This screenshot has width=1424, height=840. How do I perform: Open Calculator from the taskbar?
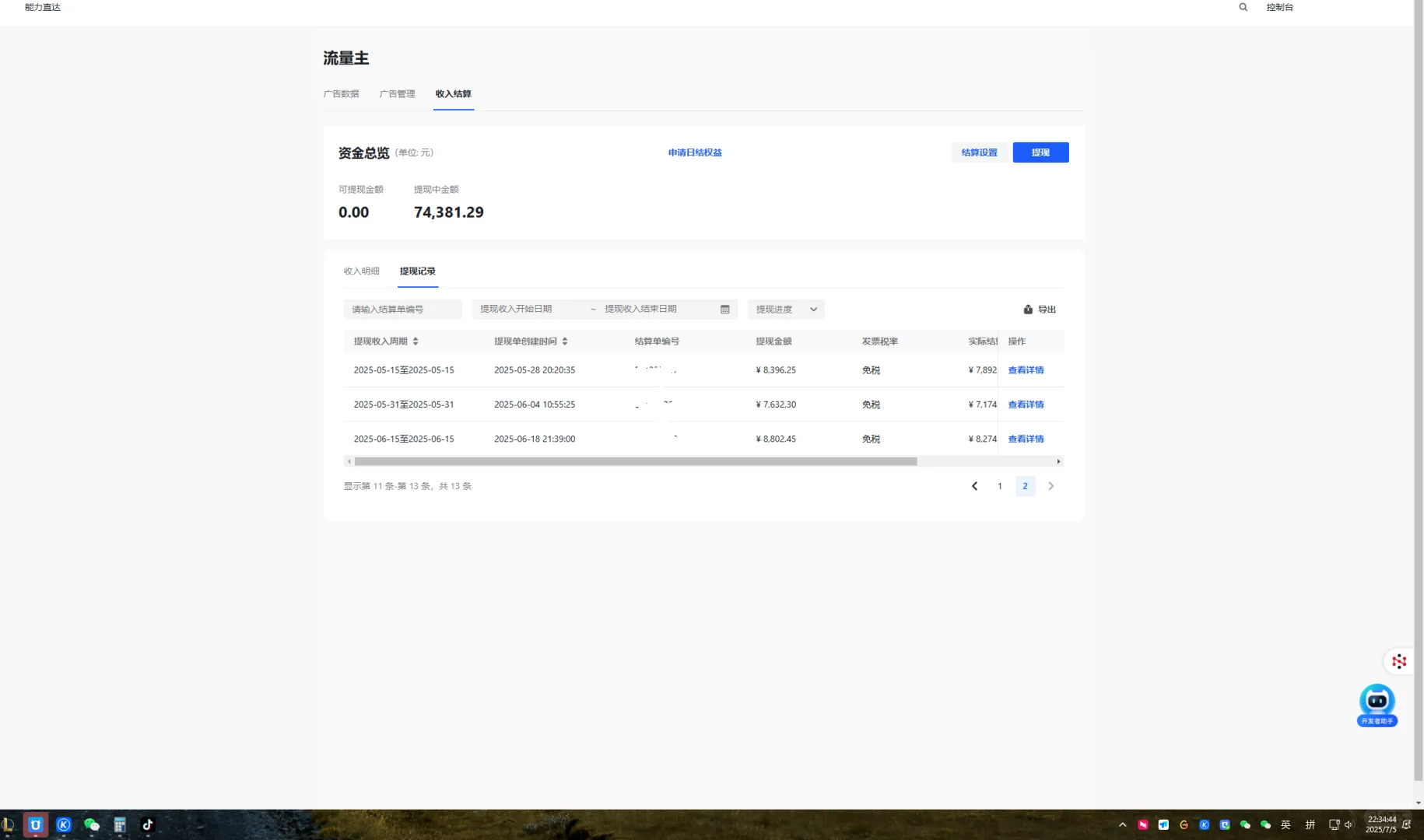[120, 824]
